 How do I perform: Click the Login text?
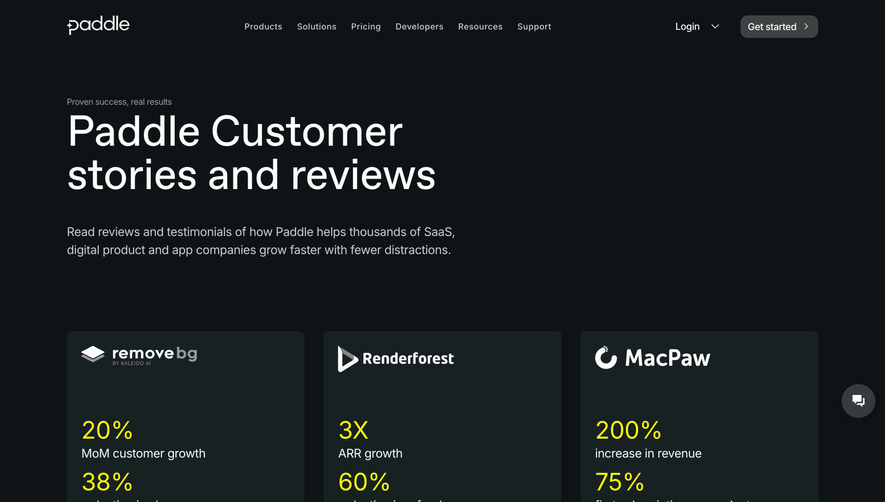[687, 27]
